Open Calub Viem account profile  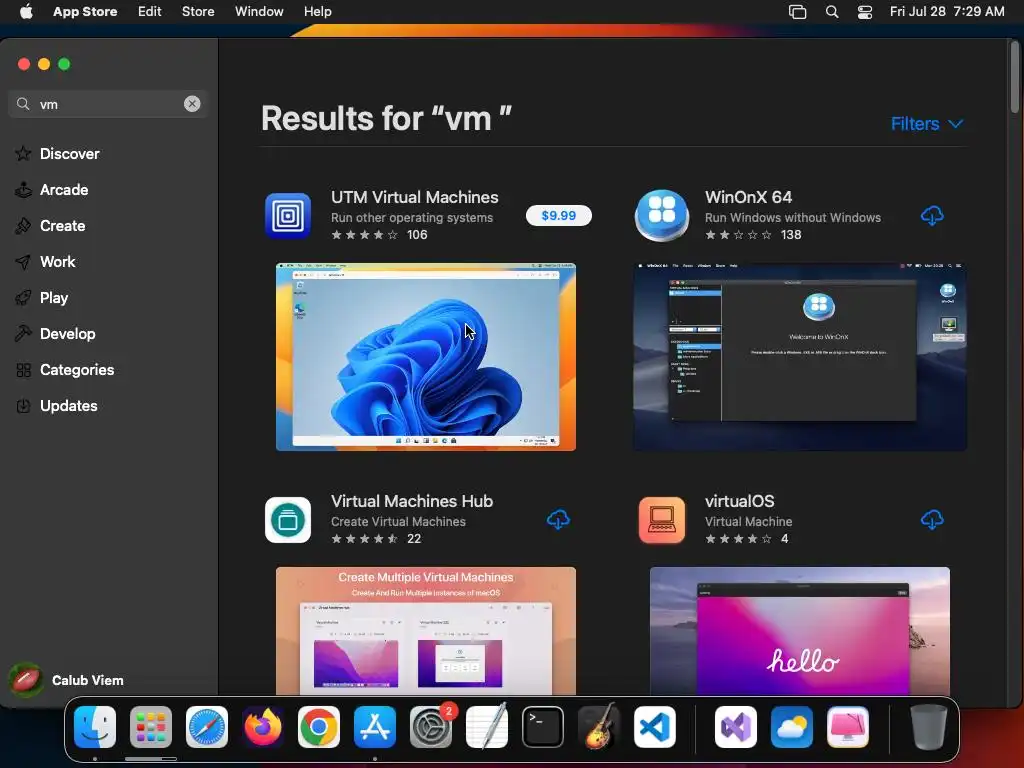[67, 680]
